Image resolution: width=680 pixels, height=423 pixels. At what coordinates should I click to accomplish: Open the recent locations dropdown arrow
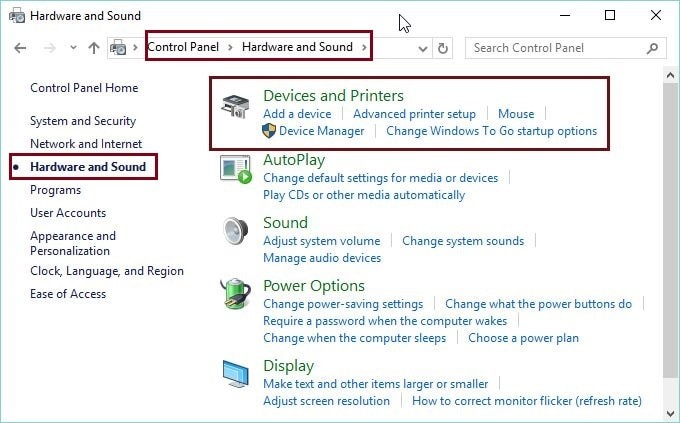coord(73,48)
